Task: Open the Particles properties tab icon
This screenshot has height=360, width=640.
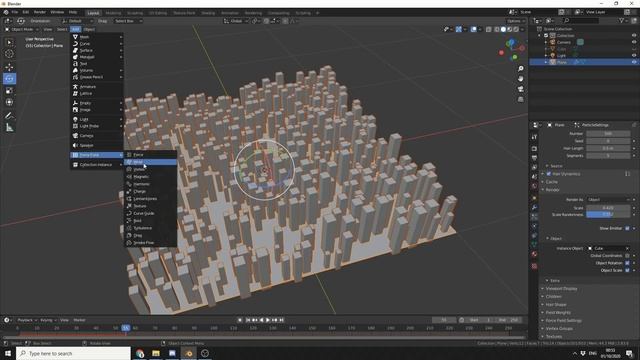Action: tap(534, 217)
